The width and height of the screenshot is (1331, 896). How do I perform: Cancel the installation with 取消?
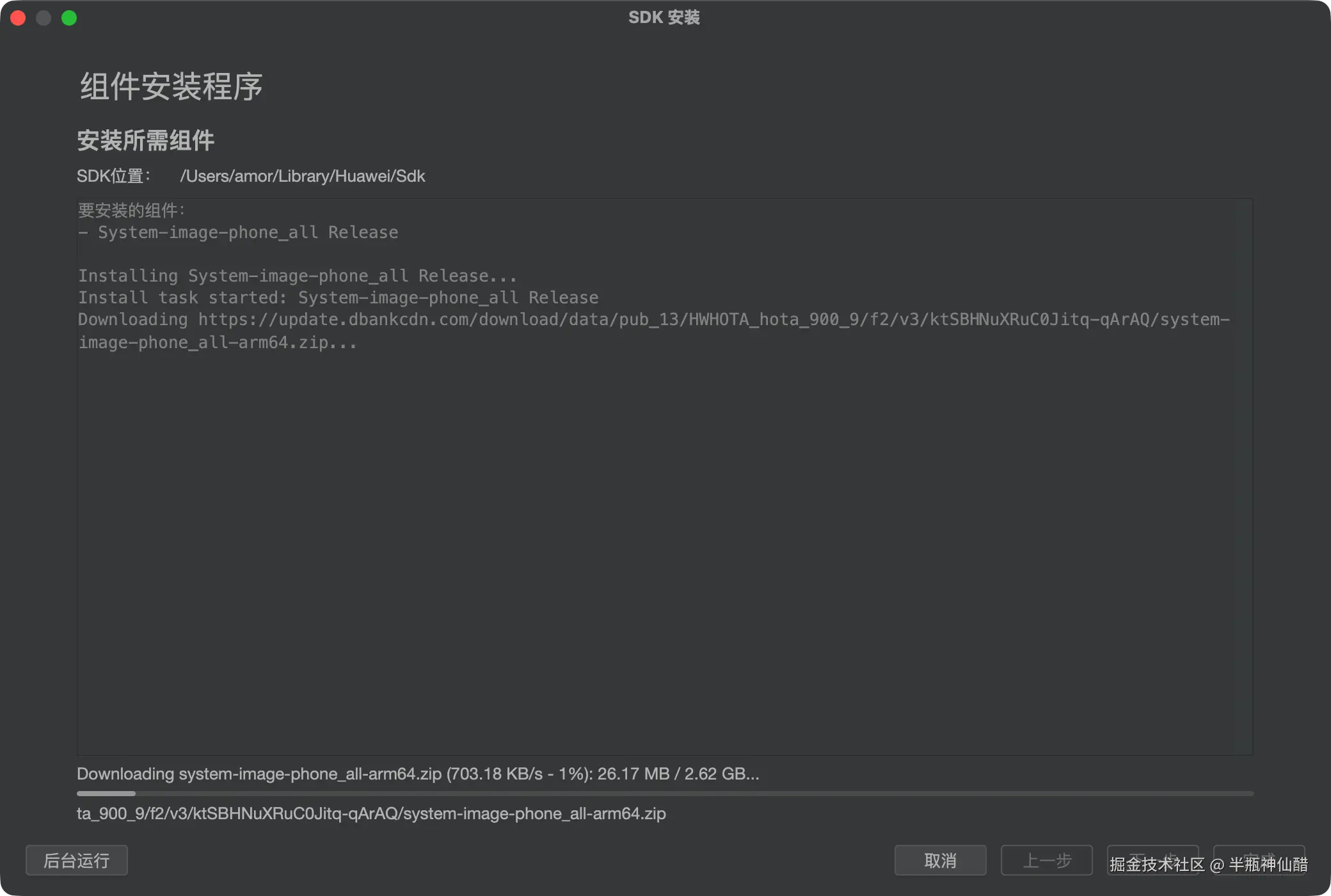click(940, 860)
